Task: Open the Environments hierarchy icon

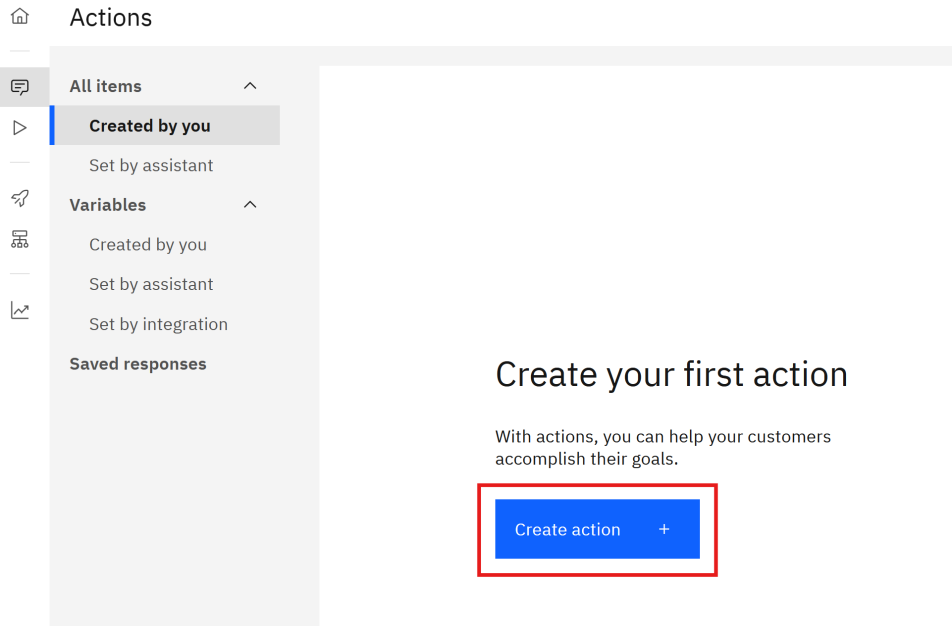Action: pyautogui.click(x=20, y=239)
